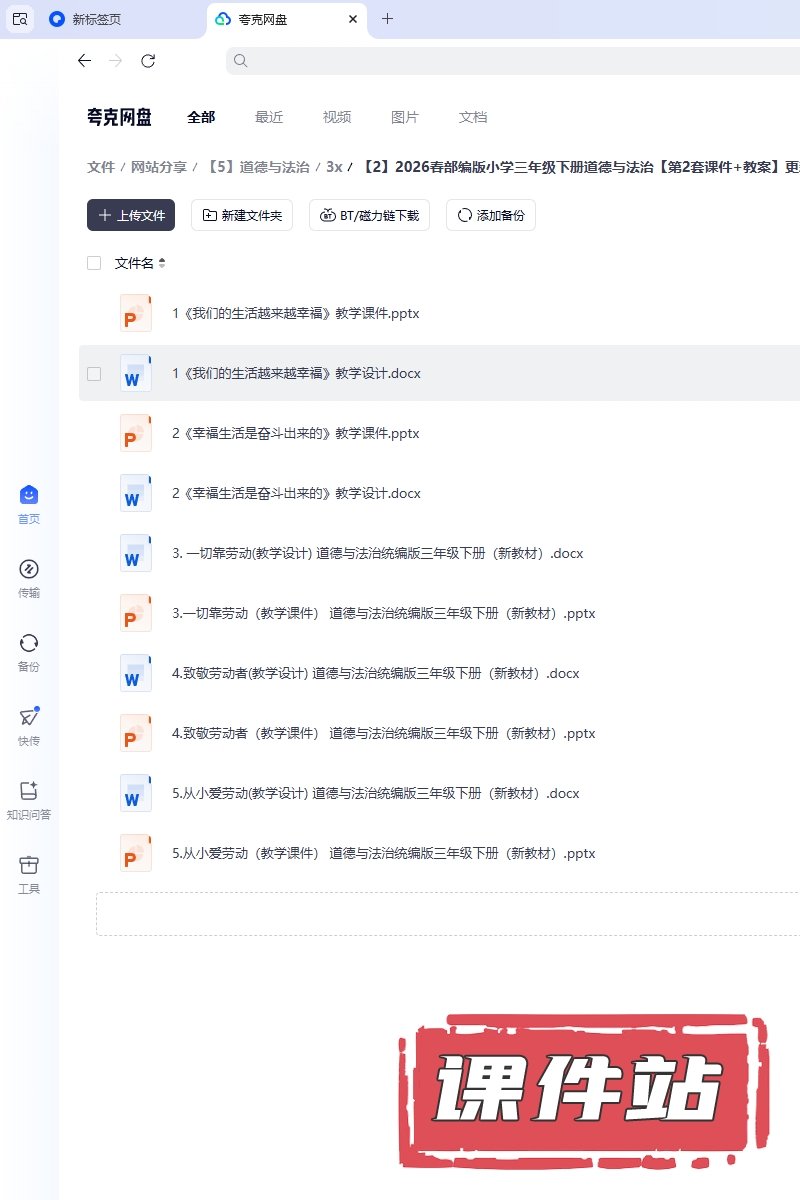Tick the select-all checkbox beside 文件名

[x=94, y=263]
